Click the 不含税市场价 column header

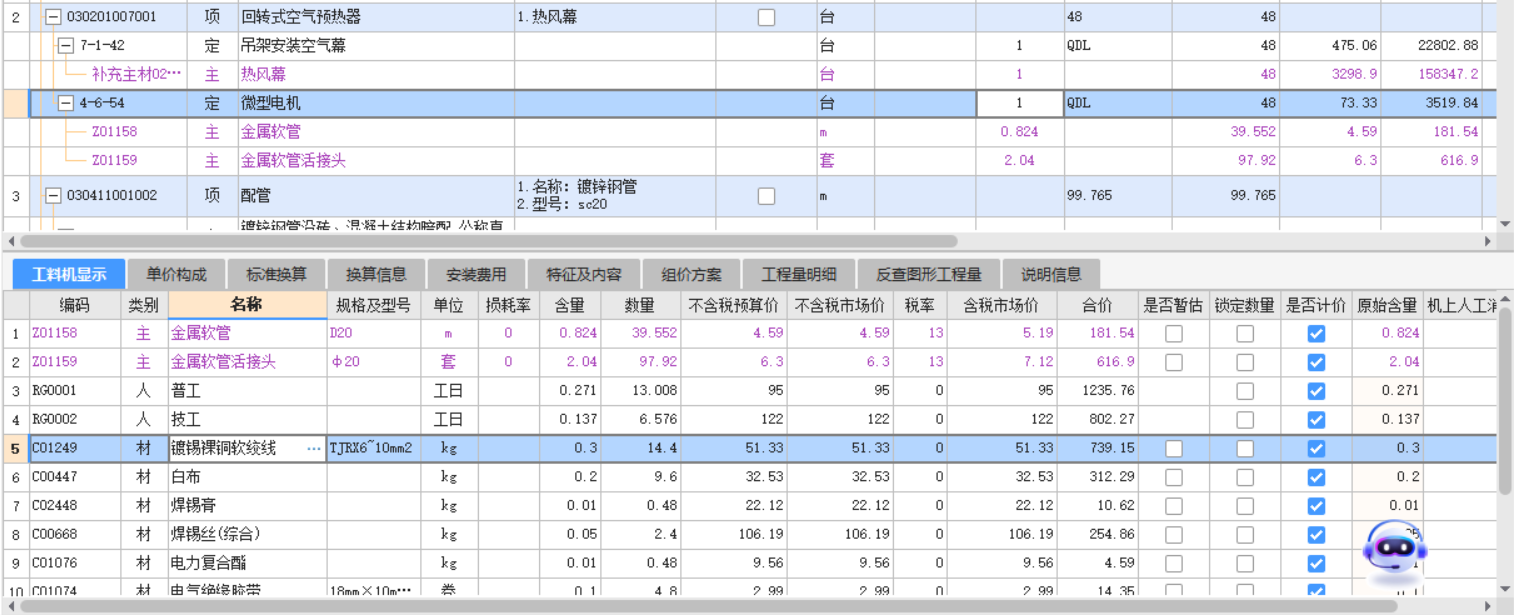point(840,305)
